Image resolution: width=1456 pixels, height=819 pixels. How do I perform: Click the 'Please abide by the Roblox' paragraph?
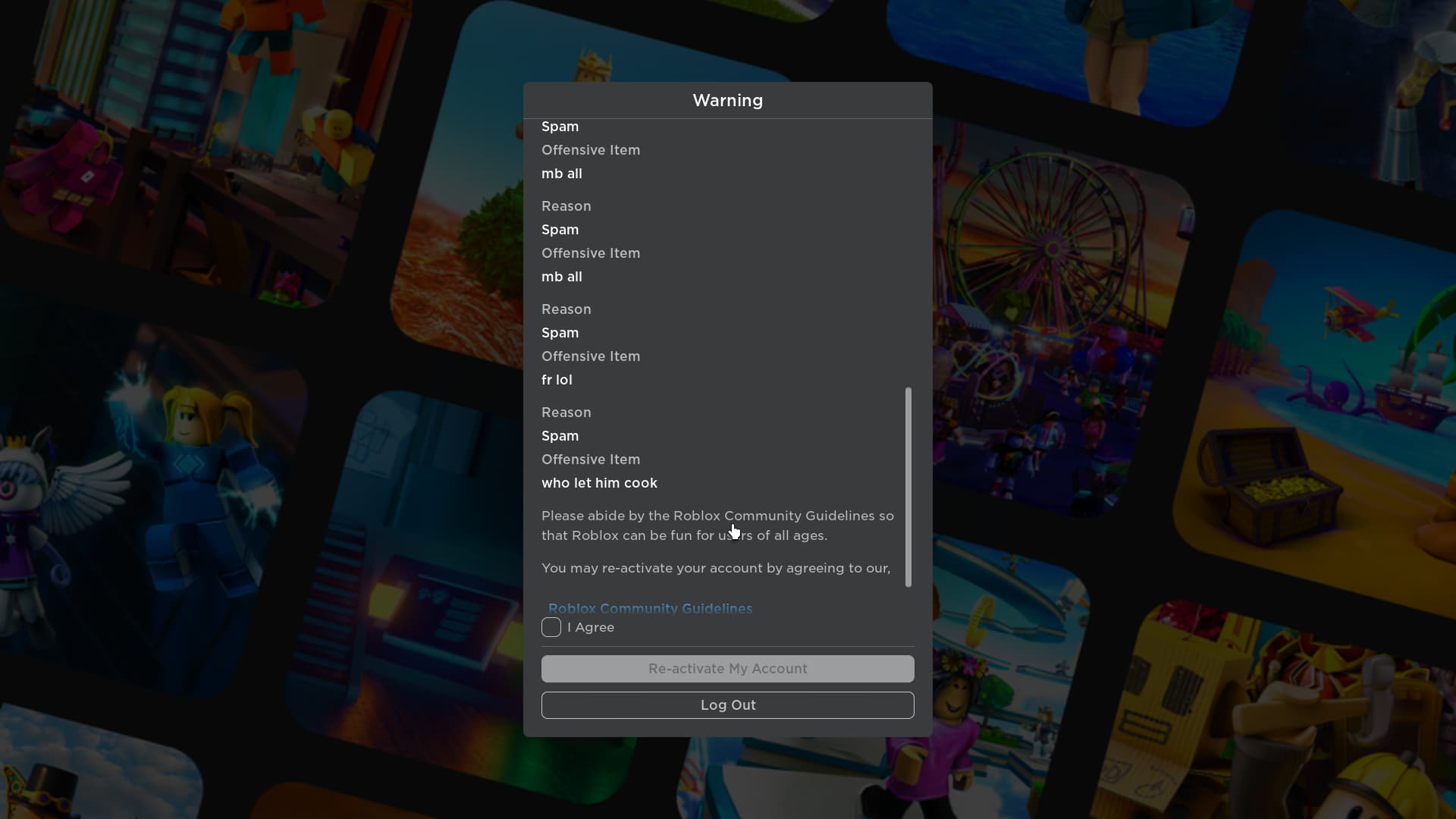point(717,526)
